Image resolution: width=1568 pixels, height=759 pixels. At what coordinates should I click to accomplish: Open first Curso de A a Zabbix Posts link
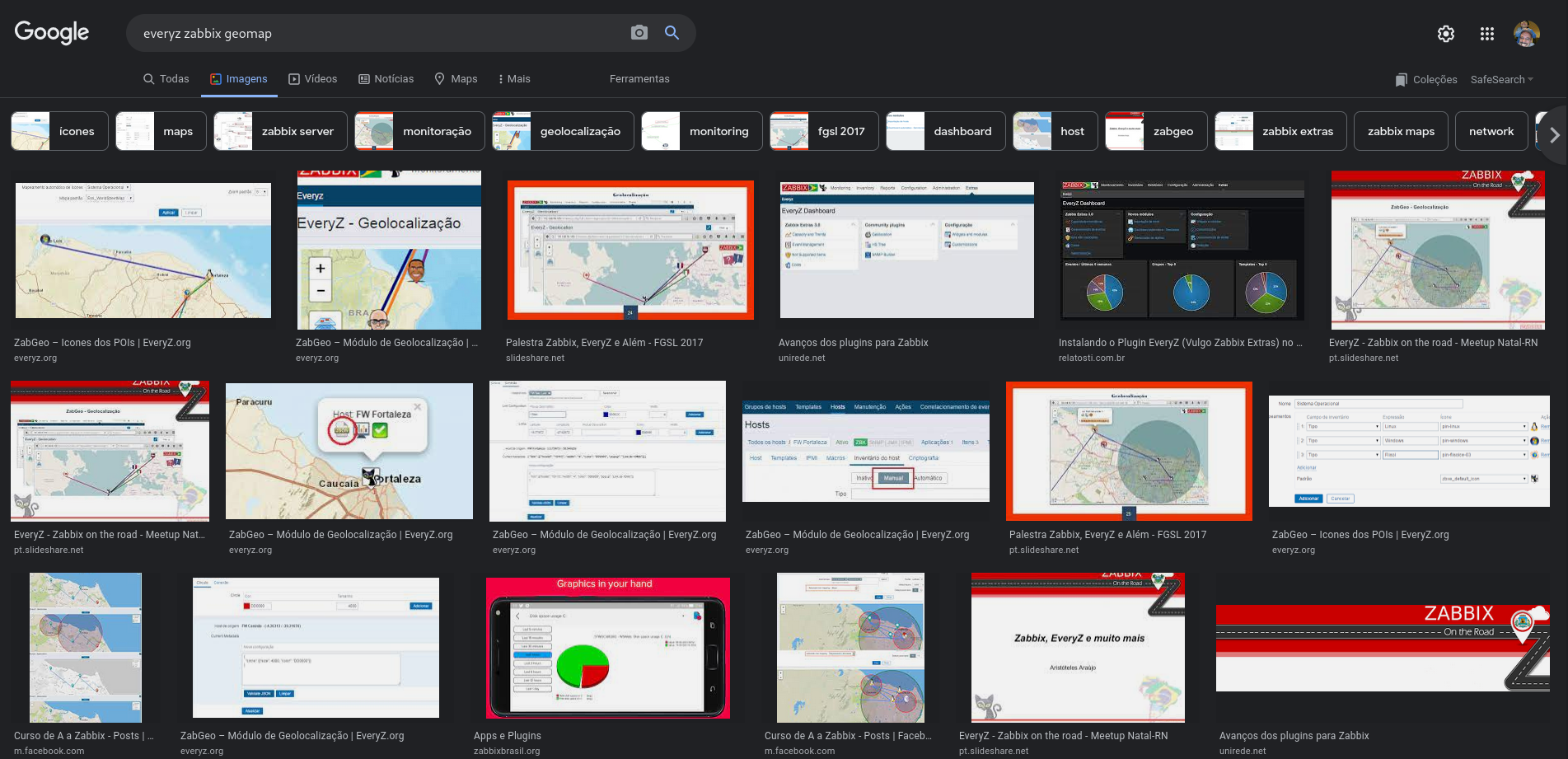pyautogui.click(x=84, y=736)
